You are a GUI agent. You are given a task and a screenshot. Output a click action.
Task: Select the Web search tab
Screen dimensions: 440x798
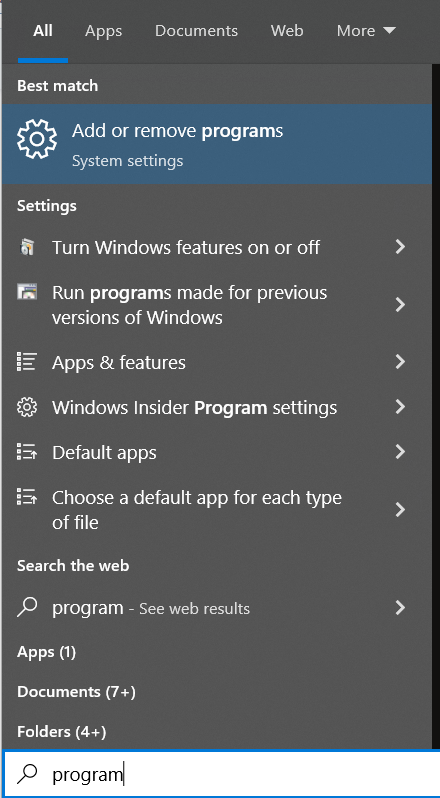pos(287,31)
